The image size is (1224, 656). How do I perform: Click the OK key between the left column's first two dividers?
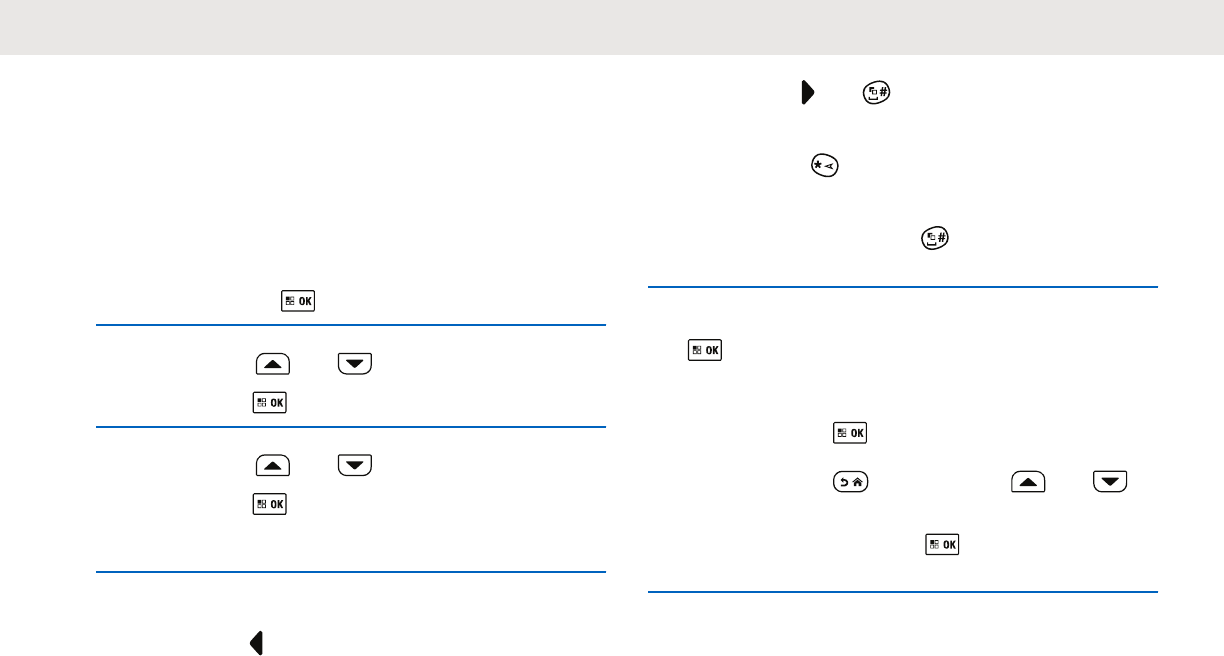[x=270, y=403]
